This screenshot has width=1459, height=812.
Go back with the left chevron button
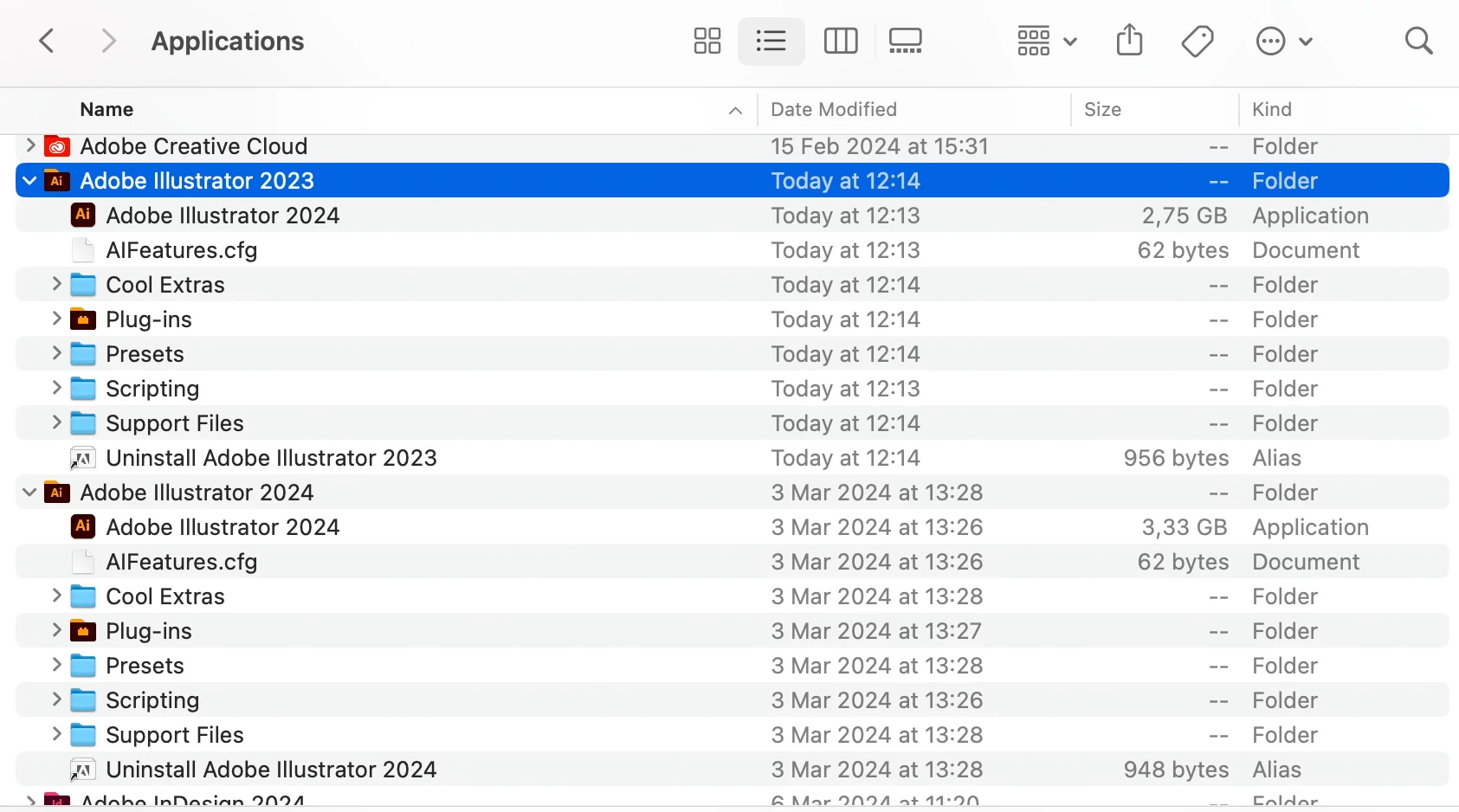48,41
